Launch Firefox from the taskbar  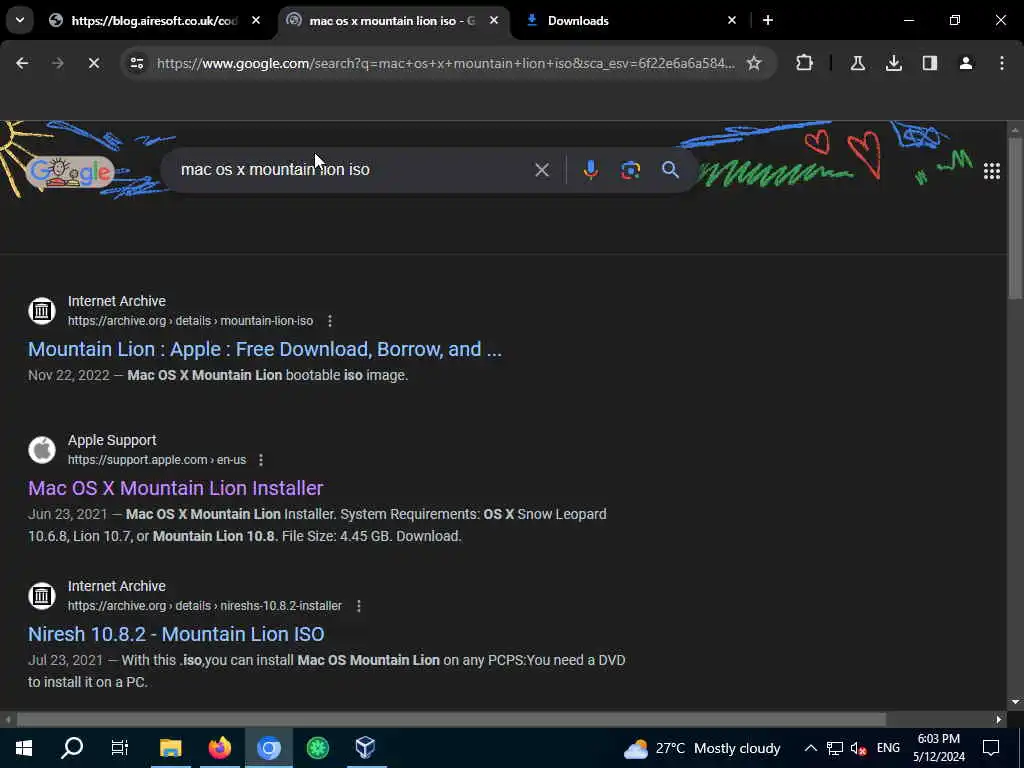pyautogui.click(x=219, y=748)
